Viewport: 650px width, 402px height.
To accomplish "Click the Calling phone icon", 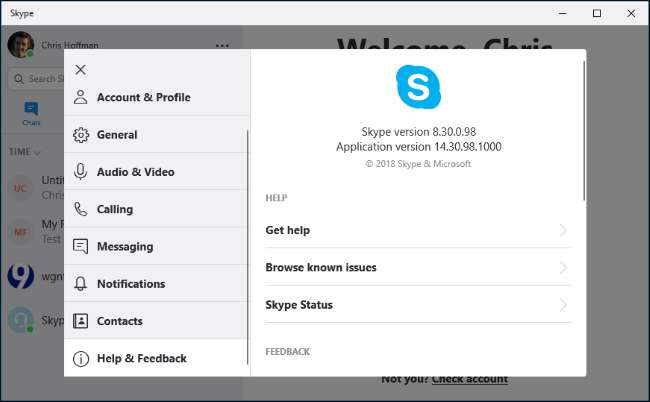I will pyautogui.click(x=80, y=209).
